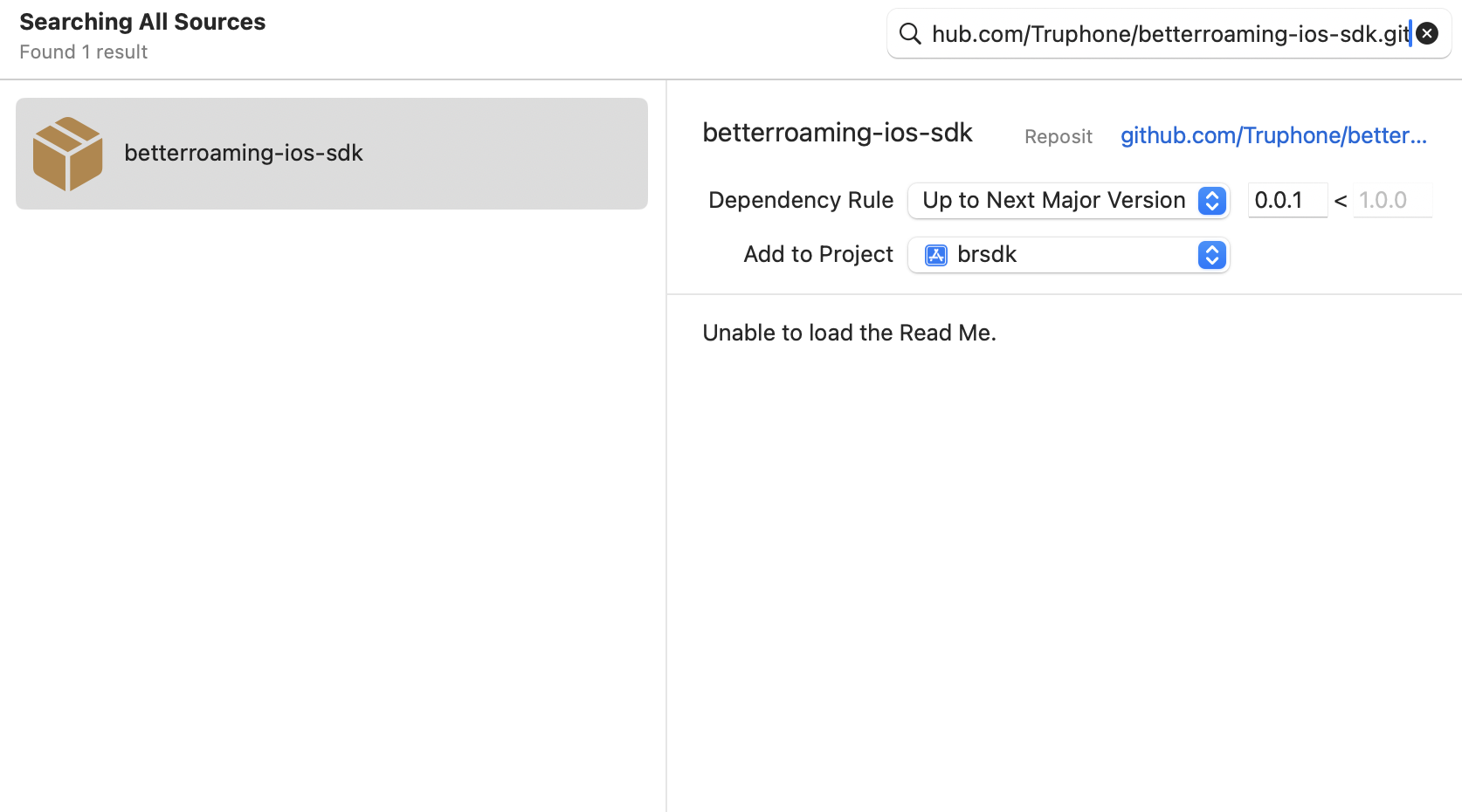Open the Dependency Rule dropdown
The width and height of the screenshot is (1462, 812).
click(x=1069, y=201)
